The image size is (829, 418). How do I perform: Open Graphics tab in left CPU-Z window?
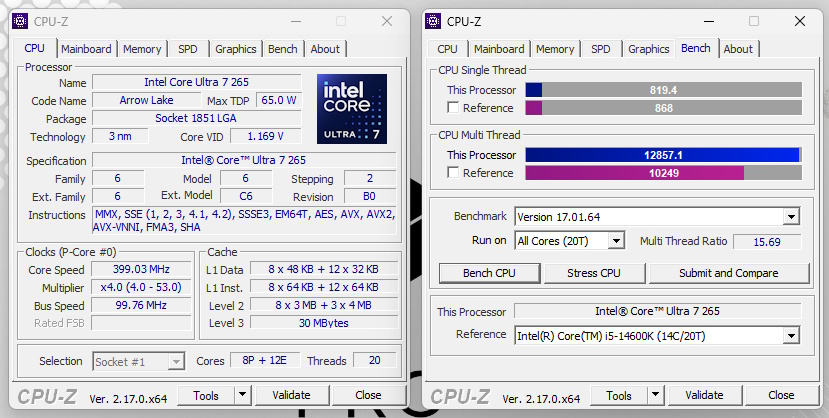point(236,49)
